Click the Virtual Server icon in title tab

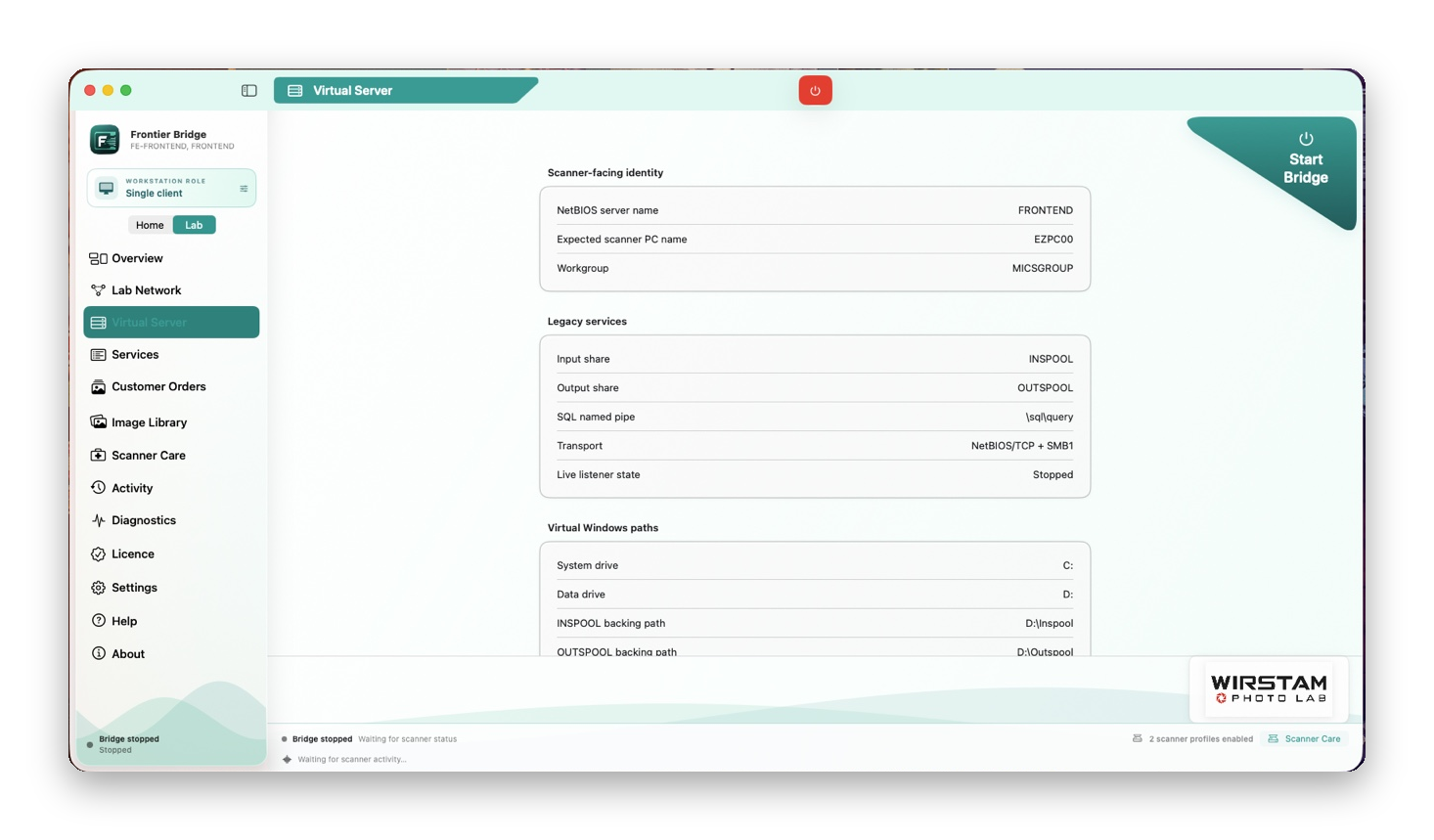point(294,91)
